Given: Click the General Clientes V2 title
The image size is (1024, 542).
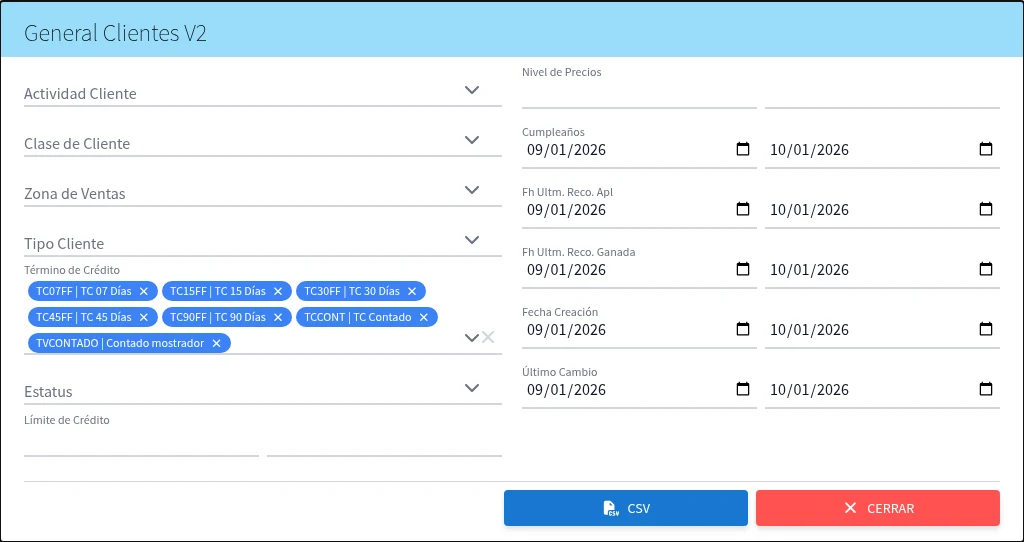Looking at the screenshot, I should tap(115, 34).
